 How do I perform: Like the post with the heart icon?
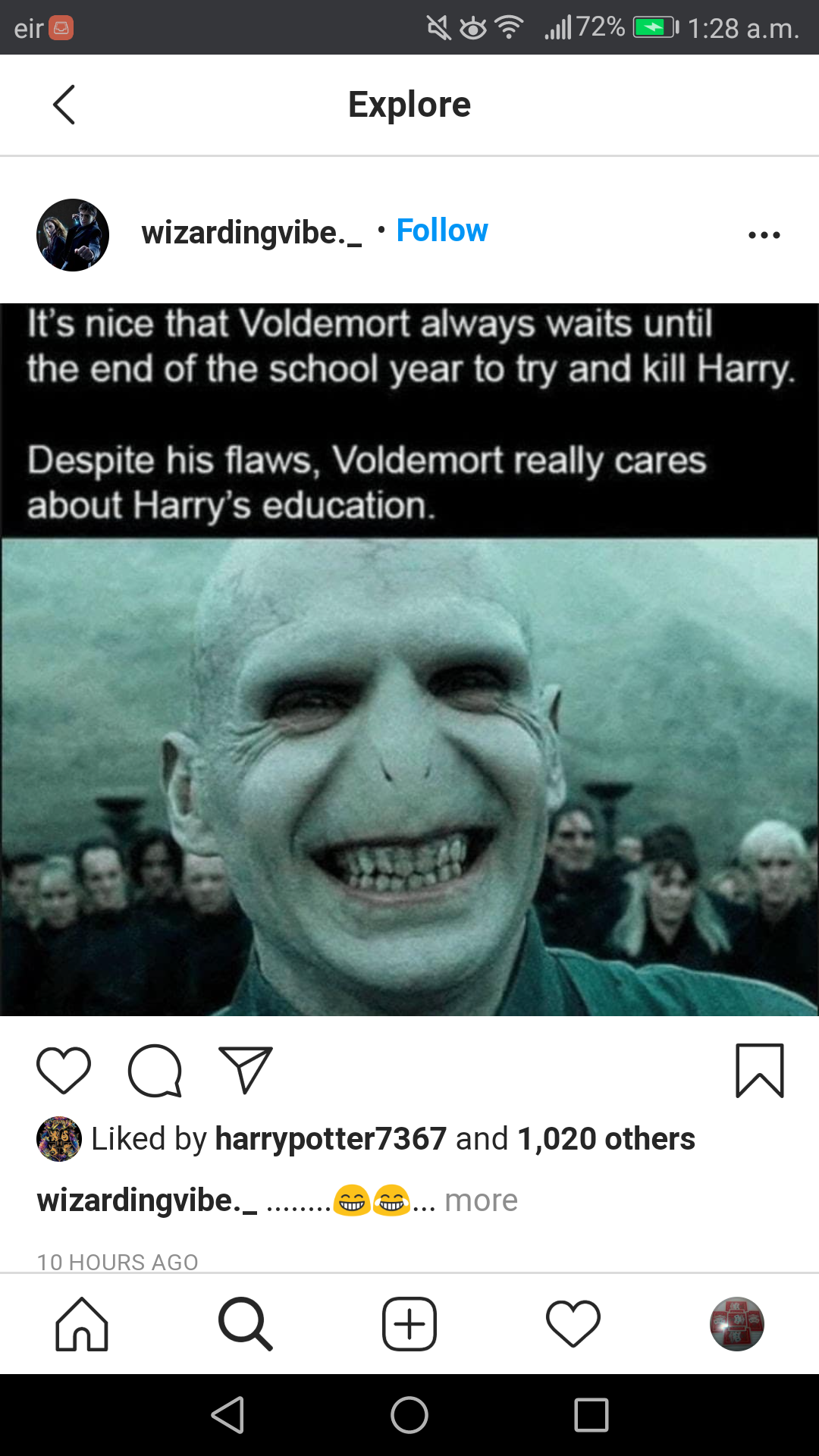tap(64, 1071)
